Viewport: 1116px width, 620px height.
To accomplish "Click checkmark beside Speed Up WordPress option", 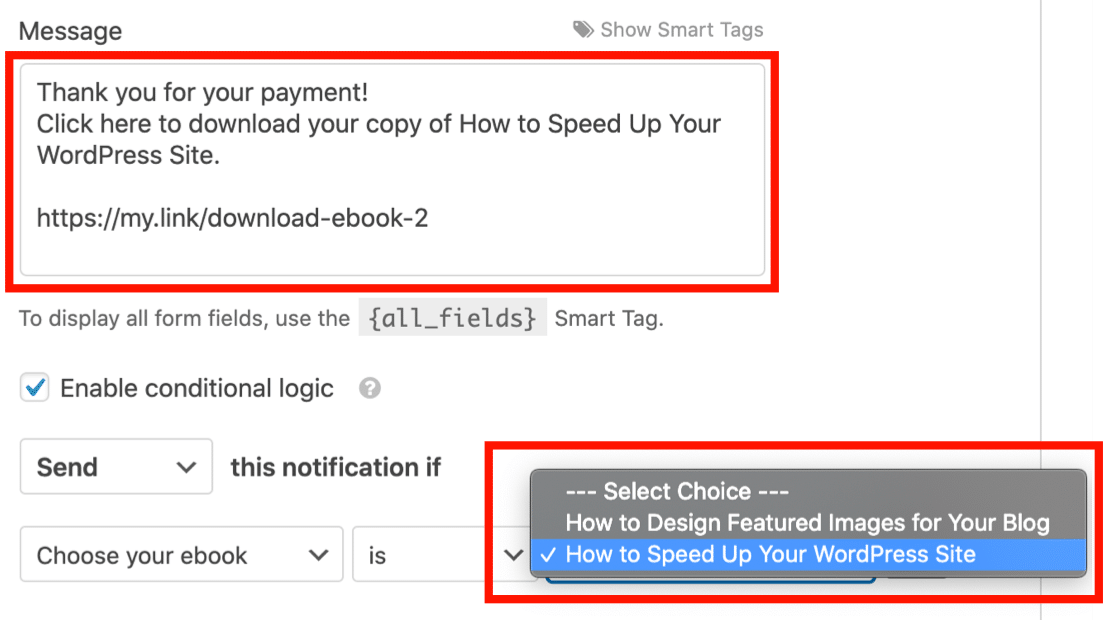I will [548, 555].
